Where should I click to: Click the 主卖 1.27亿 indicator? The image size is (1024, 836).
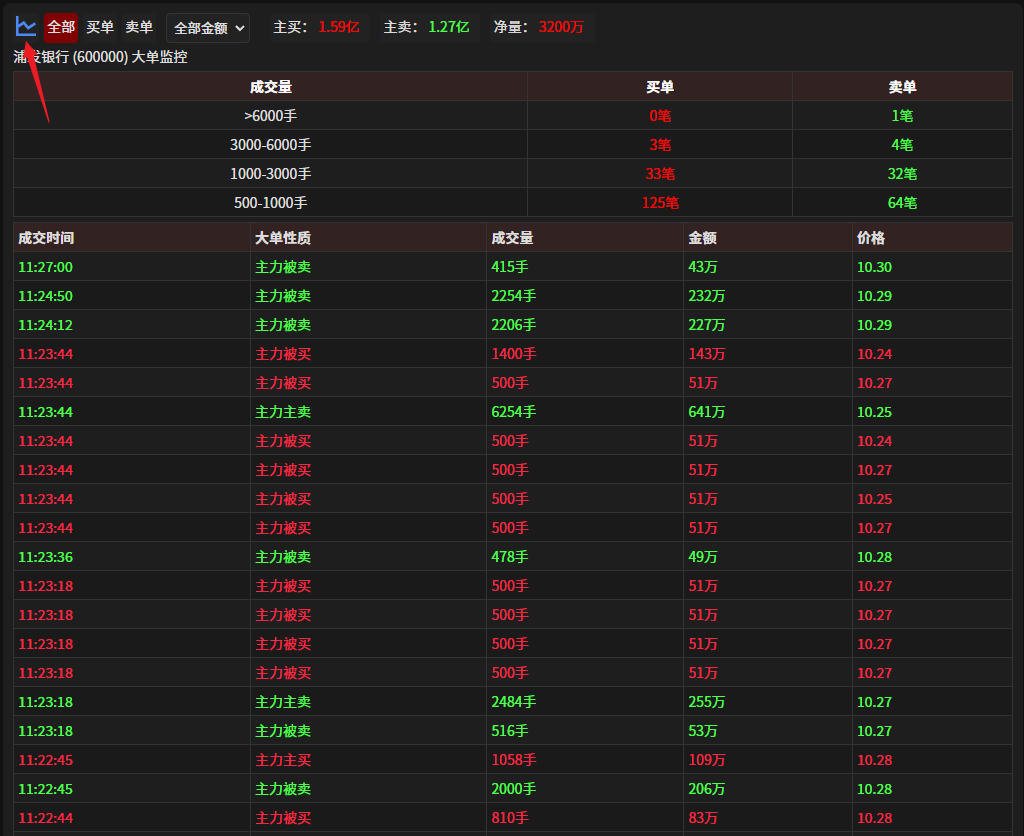[426, 27]
